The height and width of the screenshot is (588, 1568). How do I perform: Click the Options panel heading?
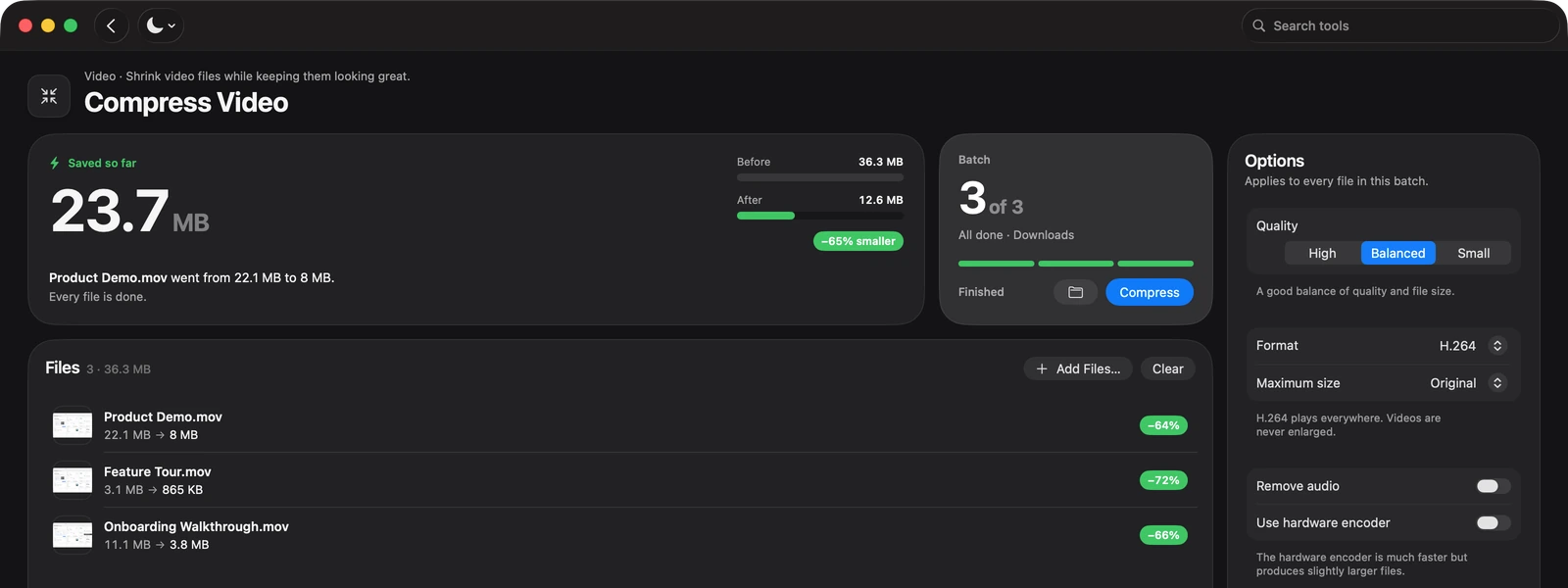(x=1274, y=161)
